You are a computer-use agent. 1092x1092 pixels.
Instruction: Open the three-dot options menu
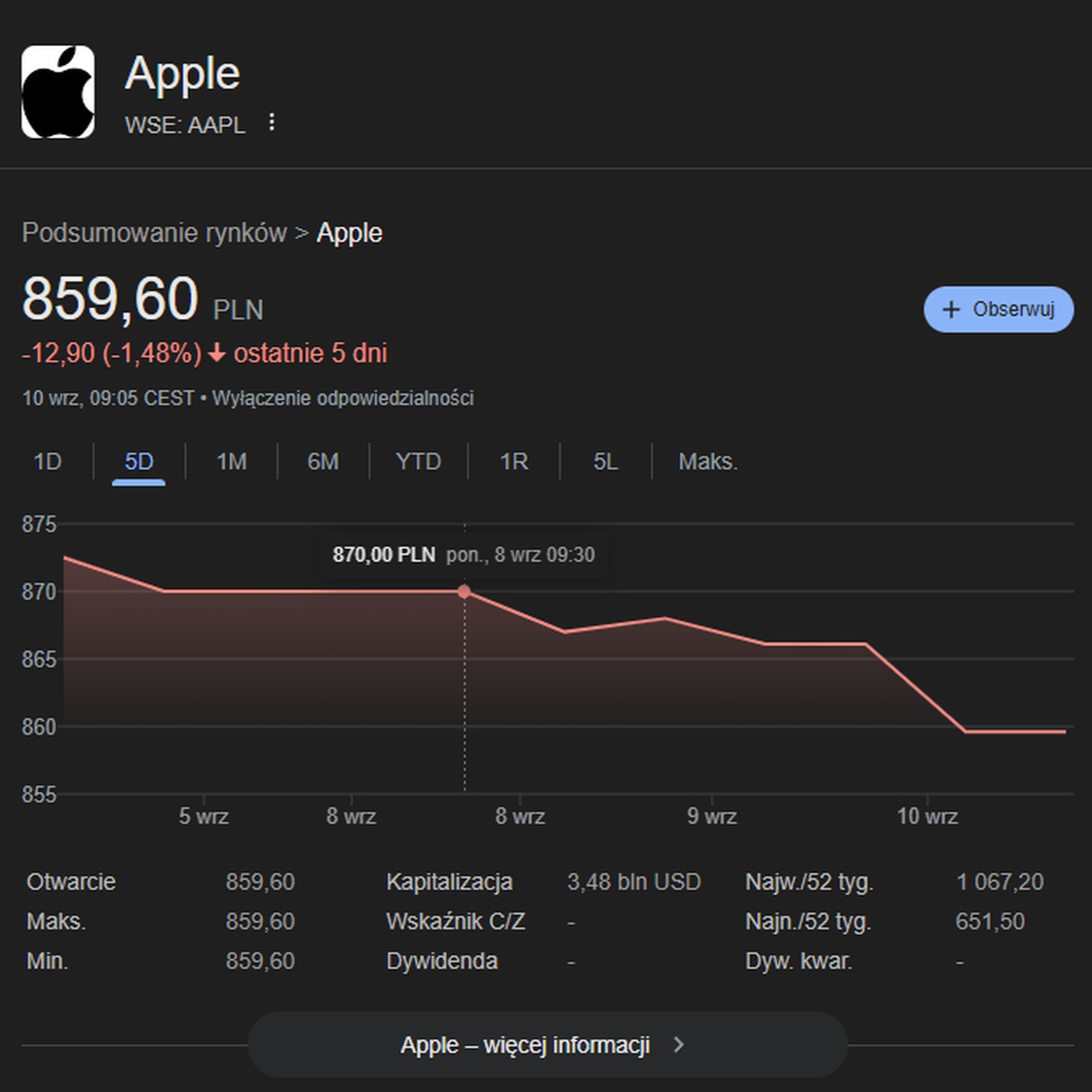coord(271,122)
